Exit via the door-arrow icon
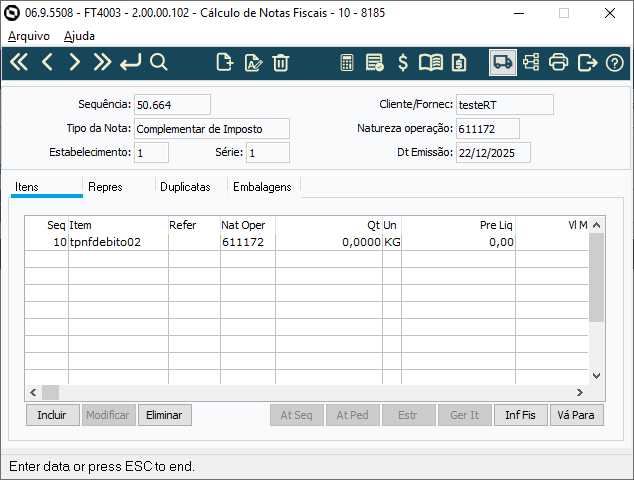 point(587,63)
